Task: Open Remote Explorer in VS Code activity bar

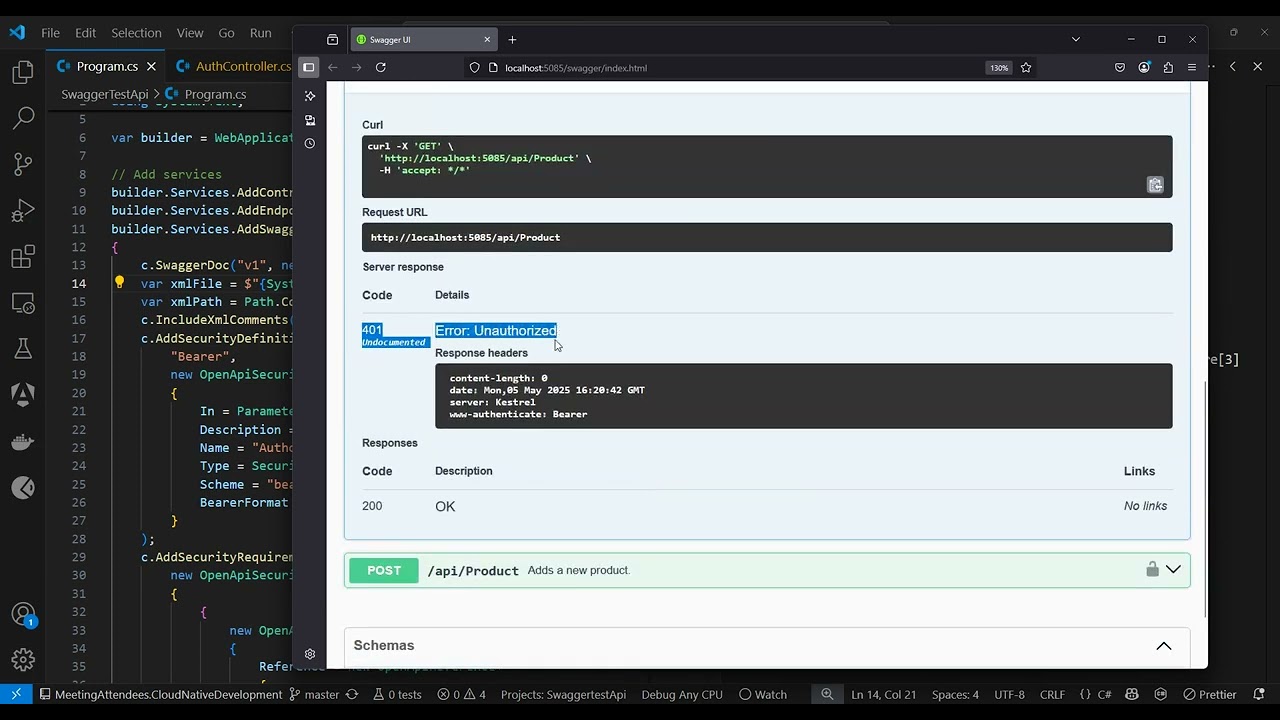Action: coord(23,303)
